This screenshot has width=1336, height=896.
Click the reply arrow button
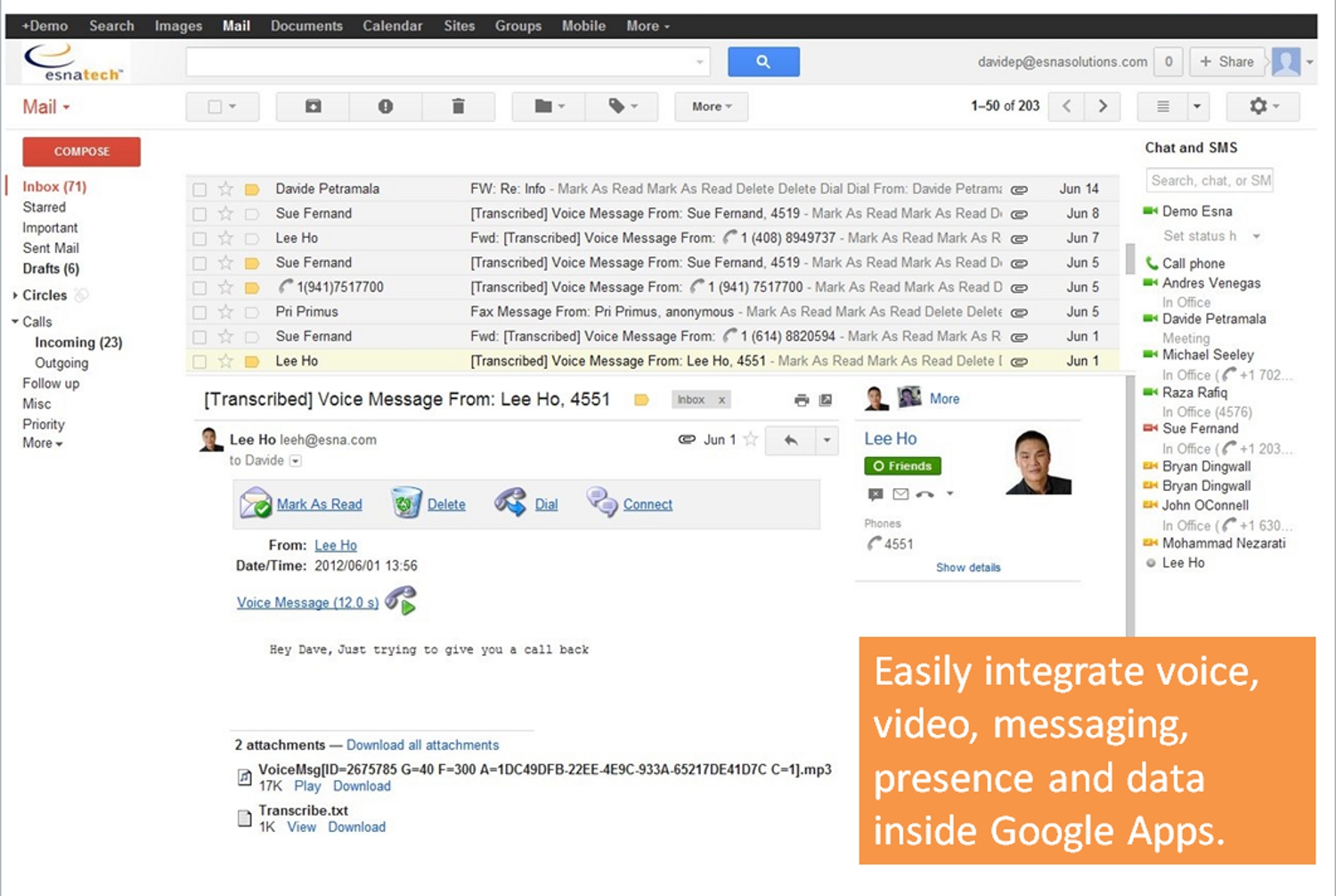pyautogui.click(x=791, y=440)
